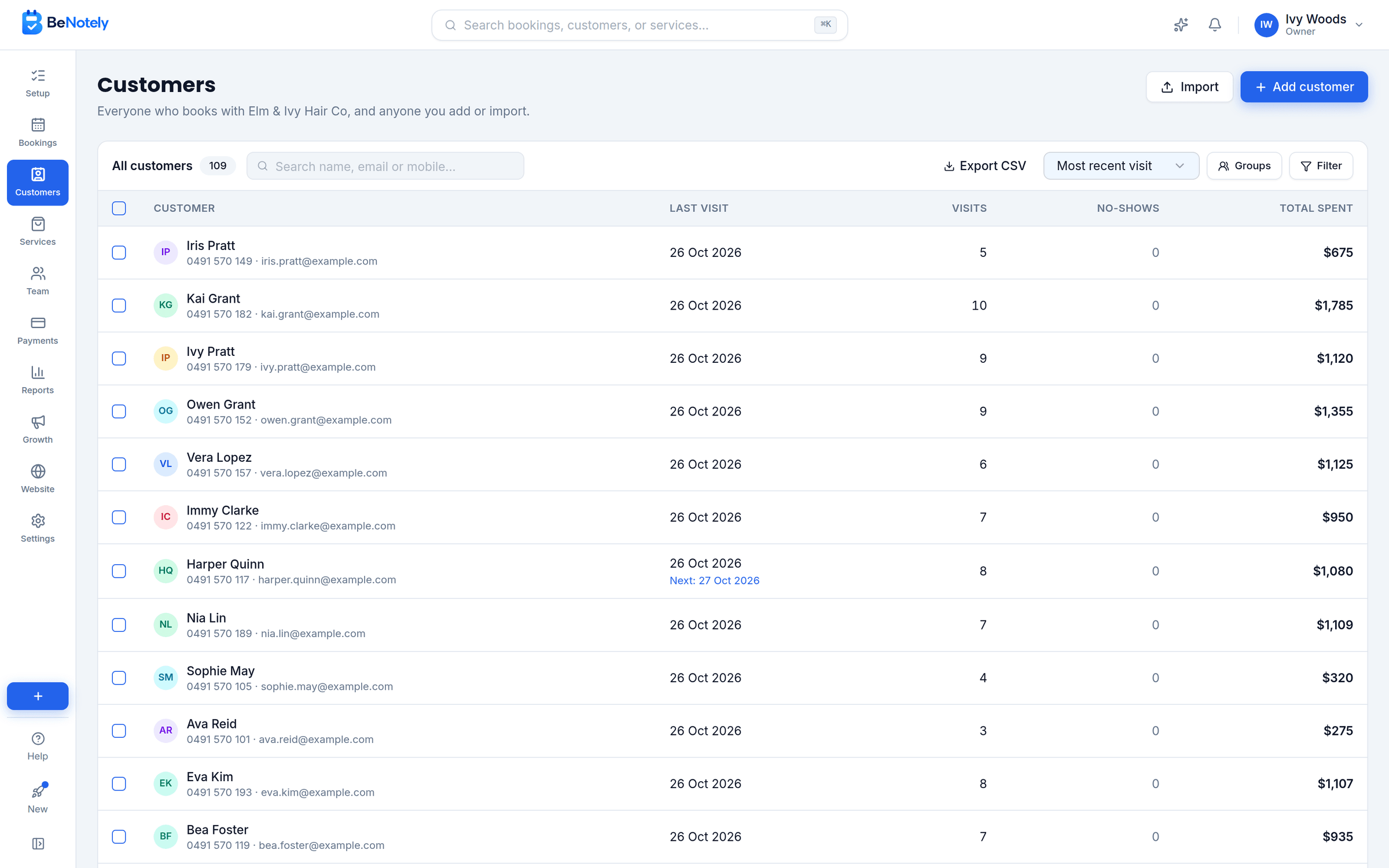Open the notifications bell
Image resolution: width=1389 pixels, height=868 pixels.
tap(1215, 25)
